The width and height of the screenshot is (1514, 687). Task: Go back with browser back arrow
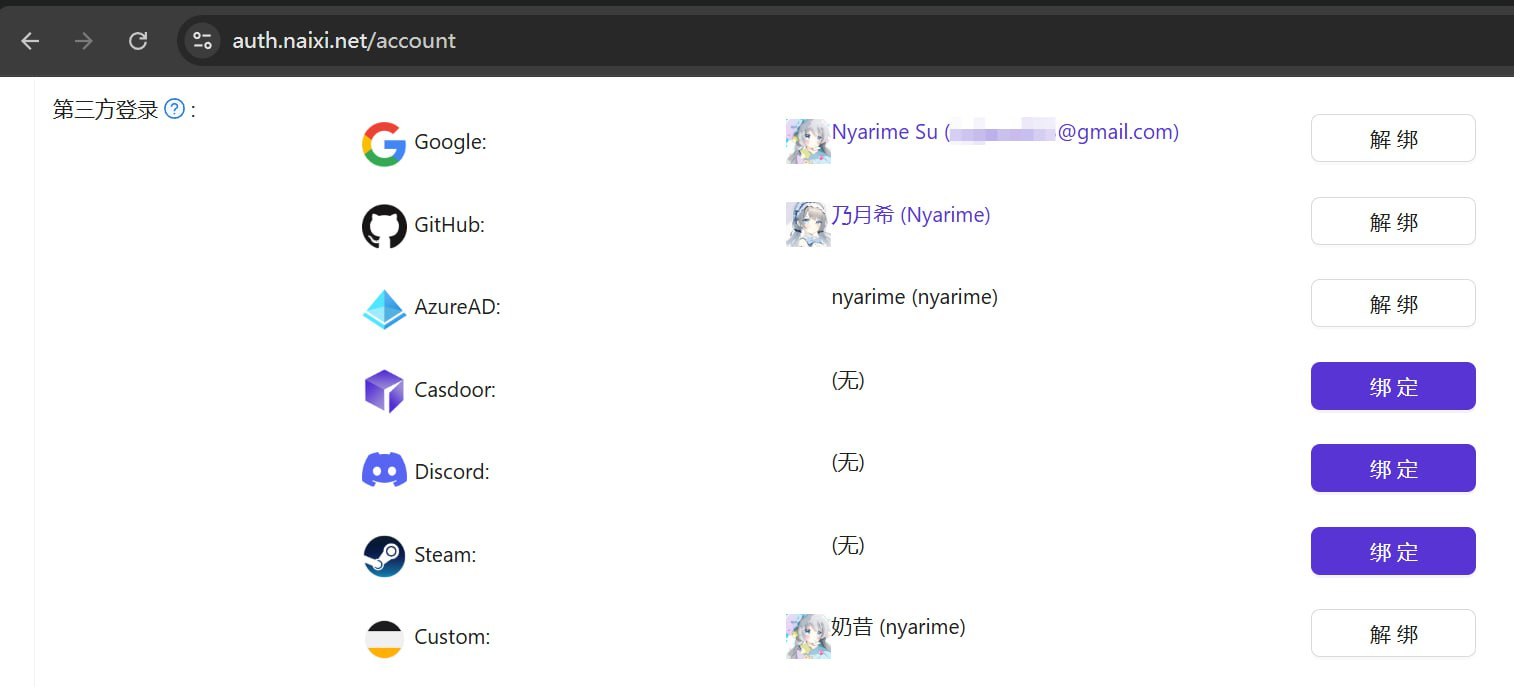[30, 41]
